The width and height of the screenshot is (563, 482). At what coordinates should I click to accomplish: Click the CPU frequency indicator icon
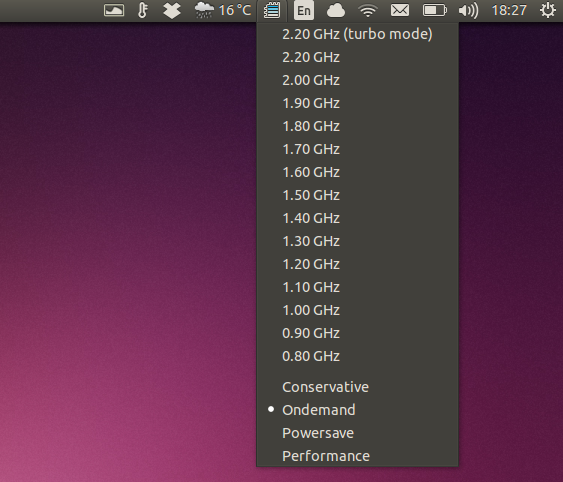pos(272,10)
